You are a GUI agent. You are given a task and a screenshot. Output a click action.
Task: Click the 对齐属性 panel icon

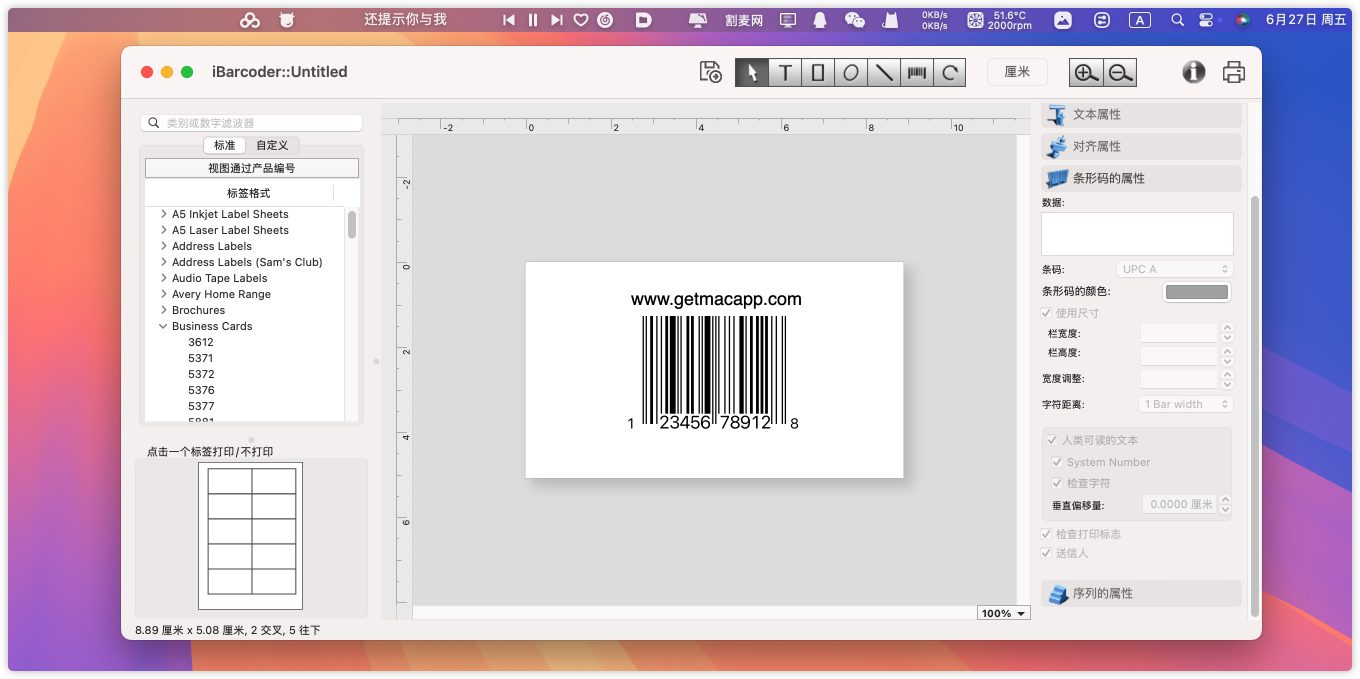1057,147
